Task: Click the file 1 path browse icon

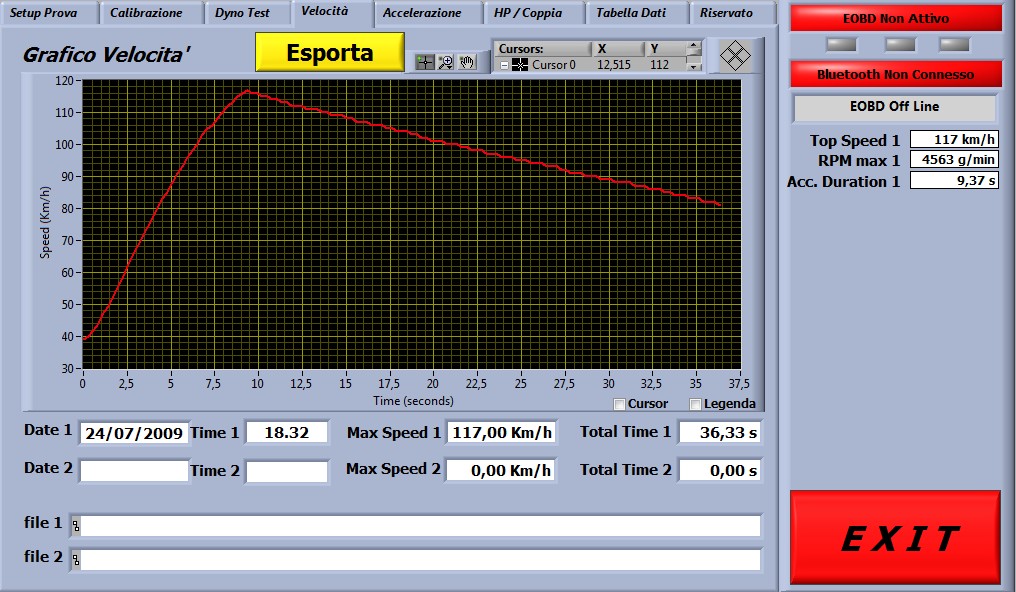Action: pos(76,526)
